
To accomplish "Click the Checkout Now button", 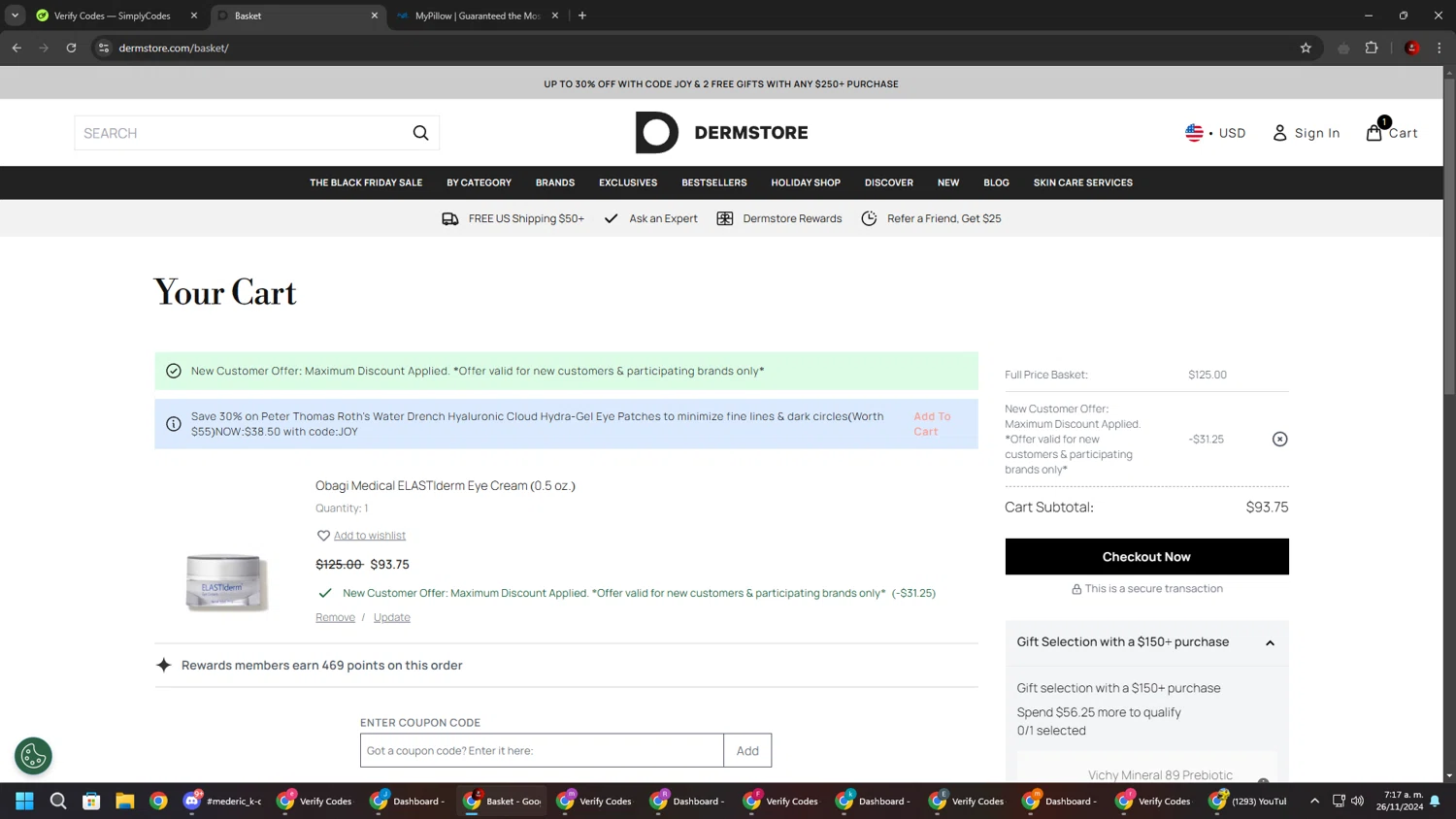I will pos(1146,557).
